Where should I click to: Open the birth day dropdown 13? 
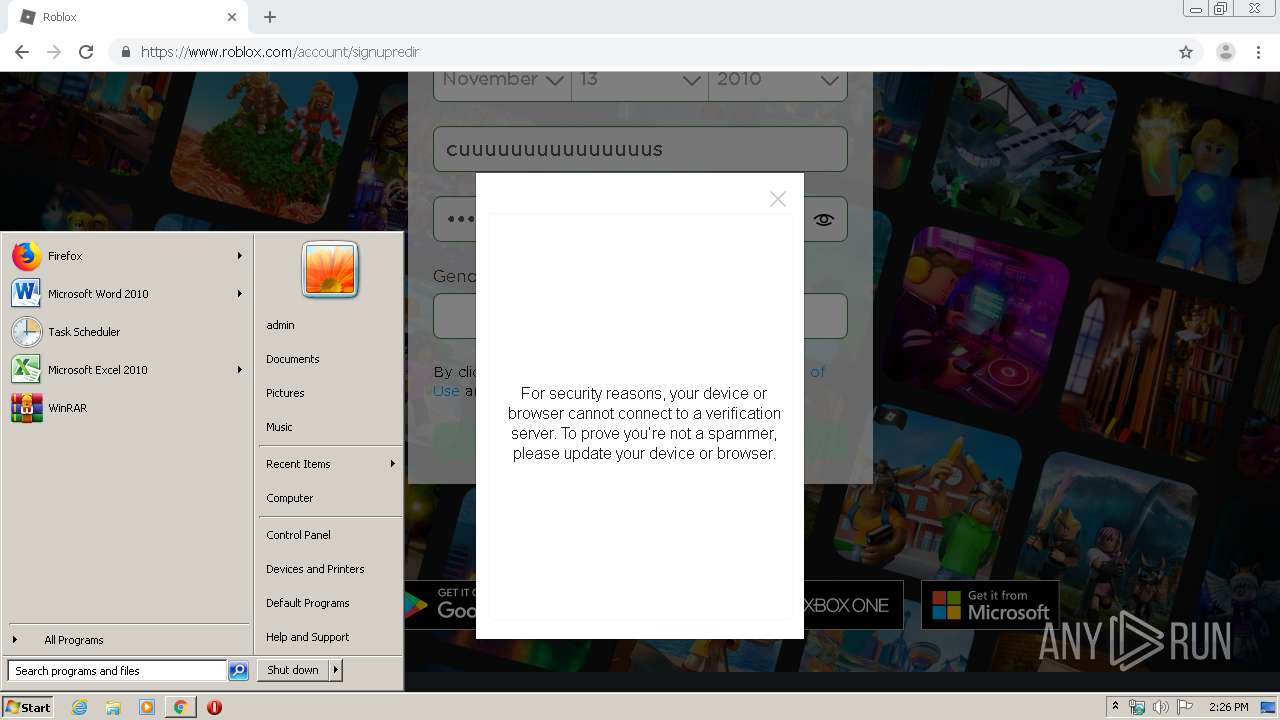point(640,80)
